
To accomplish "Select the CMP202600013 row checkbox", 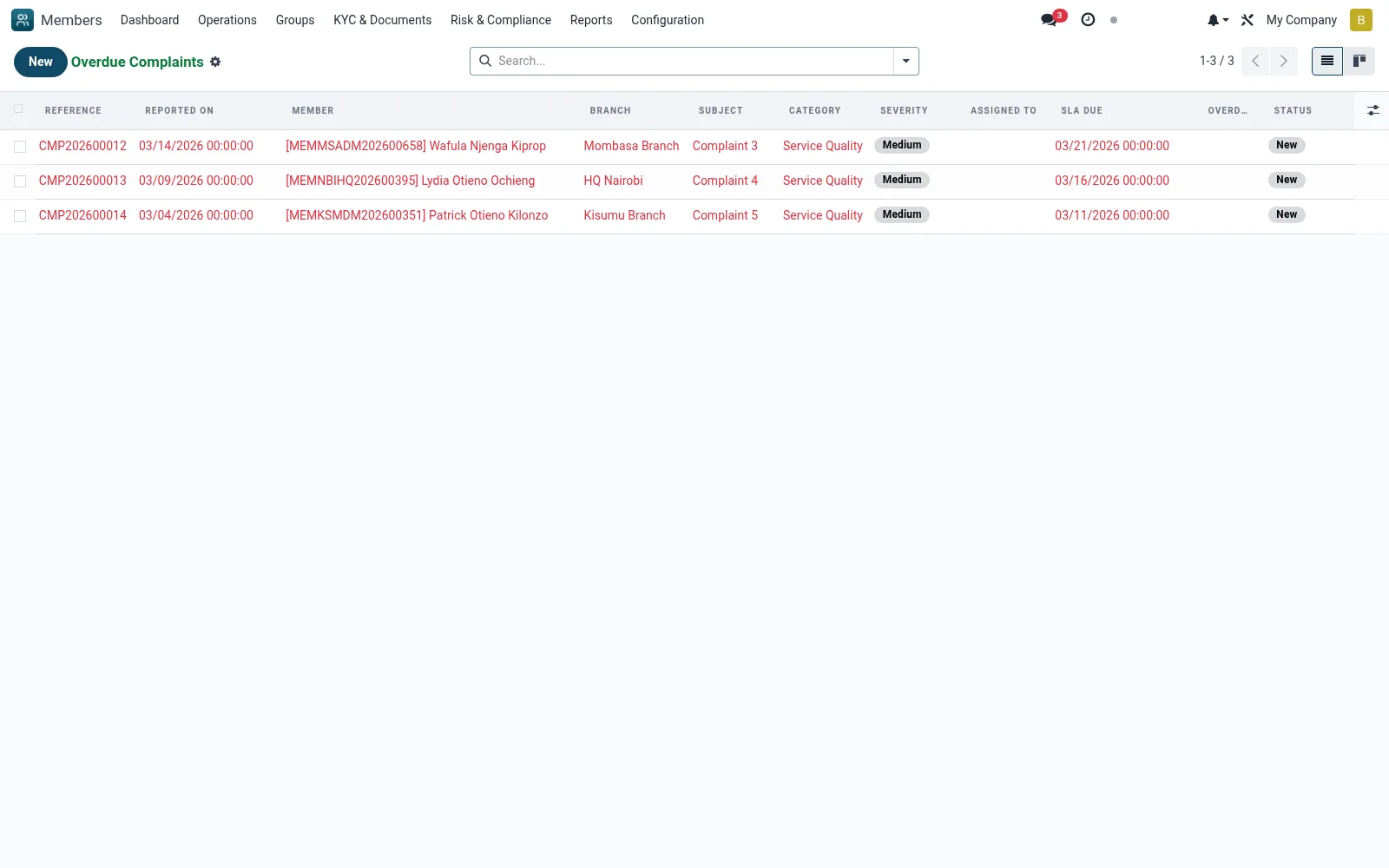I will click(20, 181).
